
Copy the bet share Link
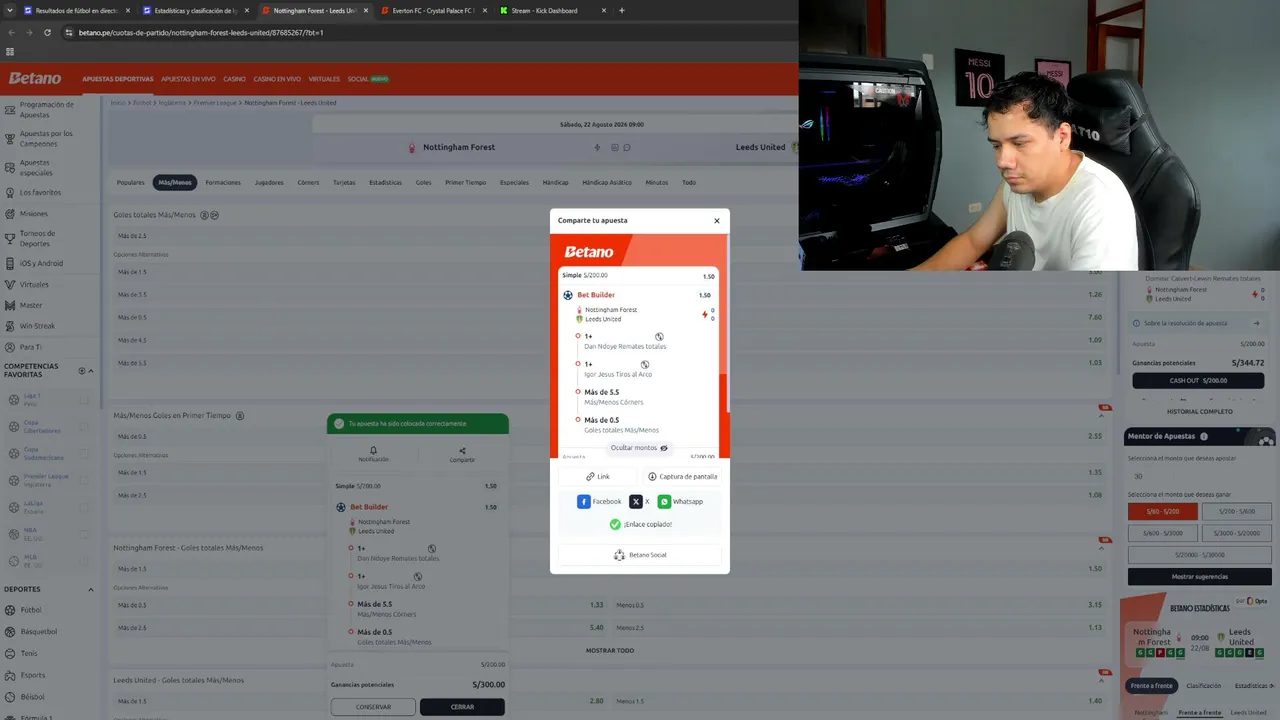click(598, 477)
